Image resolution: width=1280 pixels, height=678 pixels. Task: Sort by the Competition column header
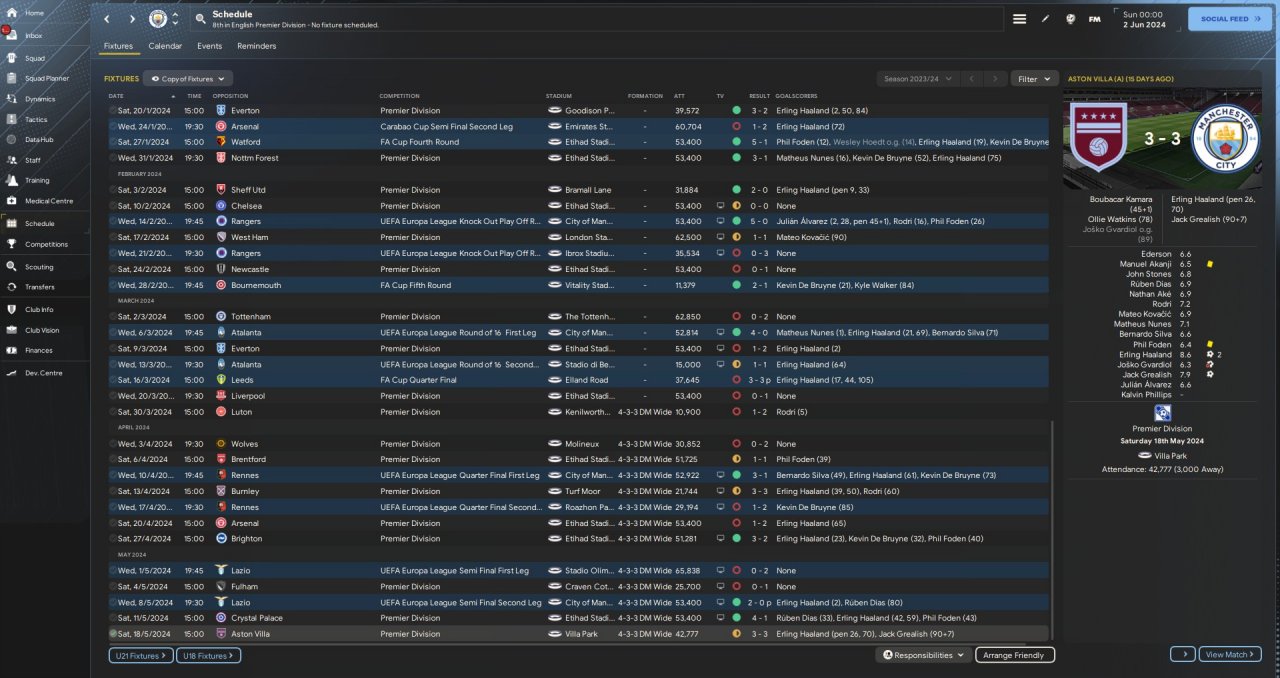tap(399, 96)
